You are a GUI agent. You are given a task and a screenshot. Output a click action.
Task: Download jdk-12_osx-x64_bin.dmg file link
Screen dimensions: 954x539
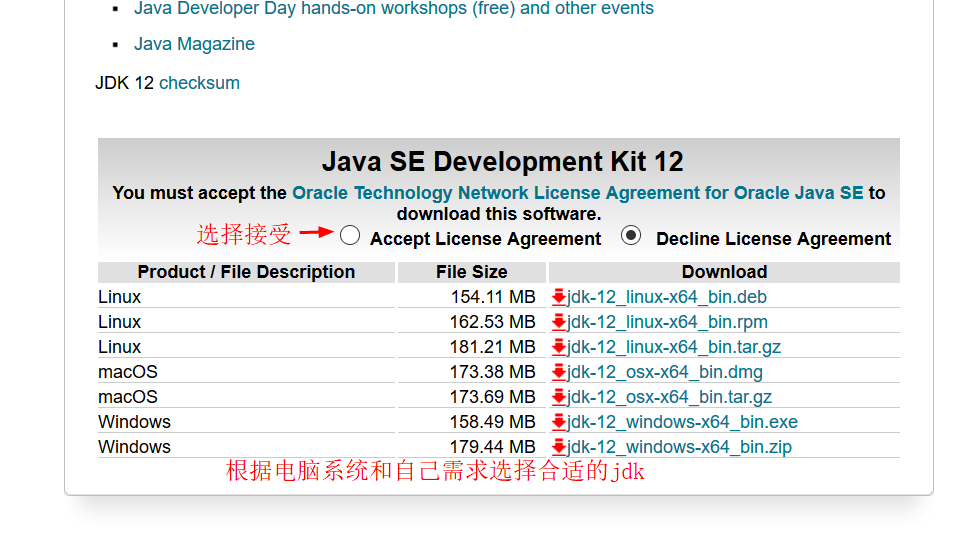(x=665, y=372)
